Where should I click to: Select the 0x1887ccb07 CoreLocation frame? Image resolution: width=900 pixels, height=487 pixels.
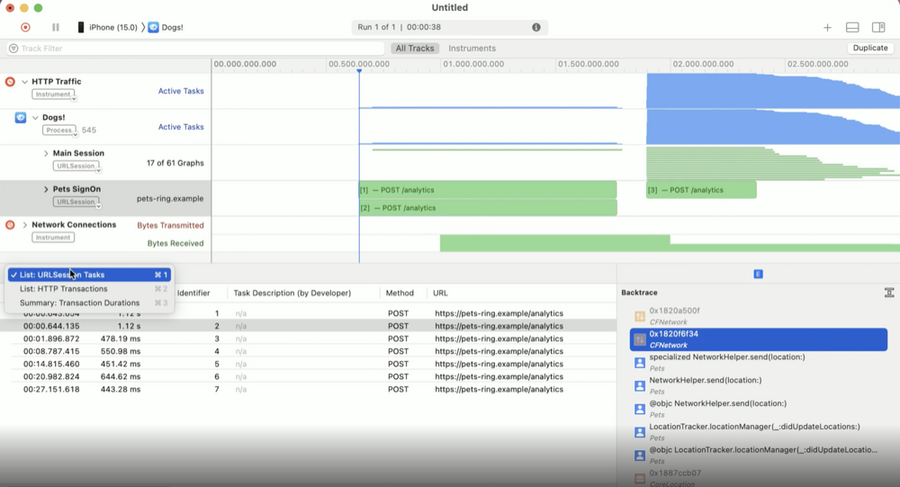(758, 478)
